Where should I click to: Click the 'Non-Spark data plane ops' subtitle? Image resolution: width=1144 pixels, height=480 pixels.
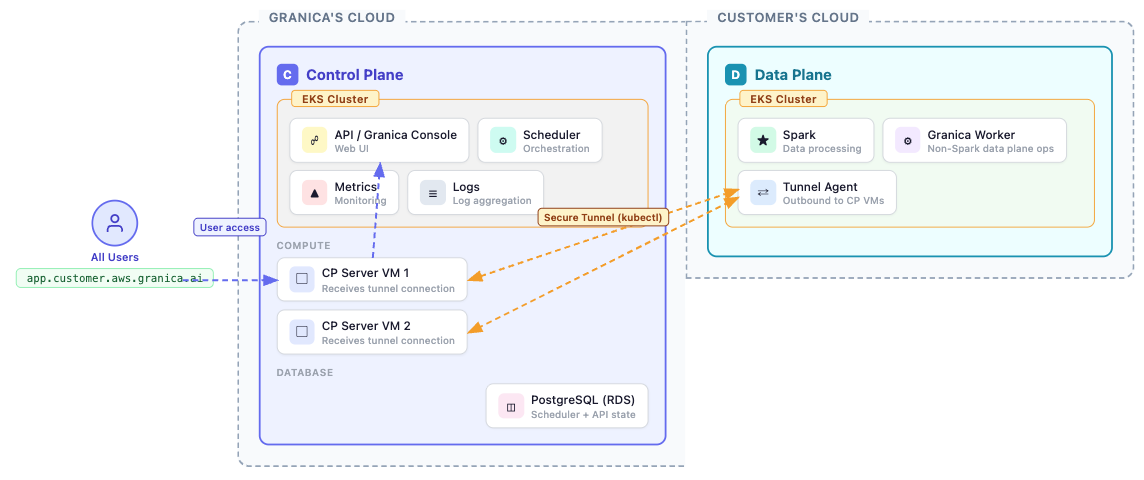(992, 149)
